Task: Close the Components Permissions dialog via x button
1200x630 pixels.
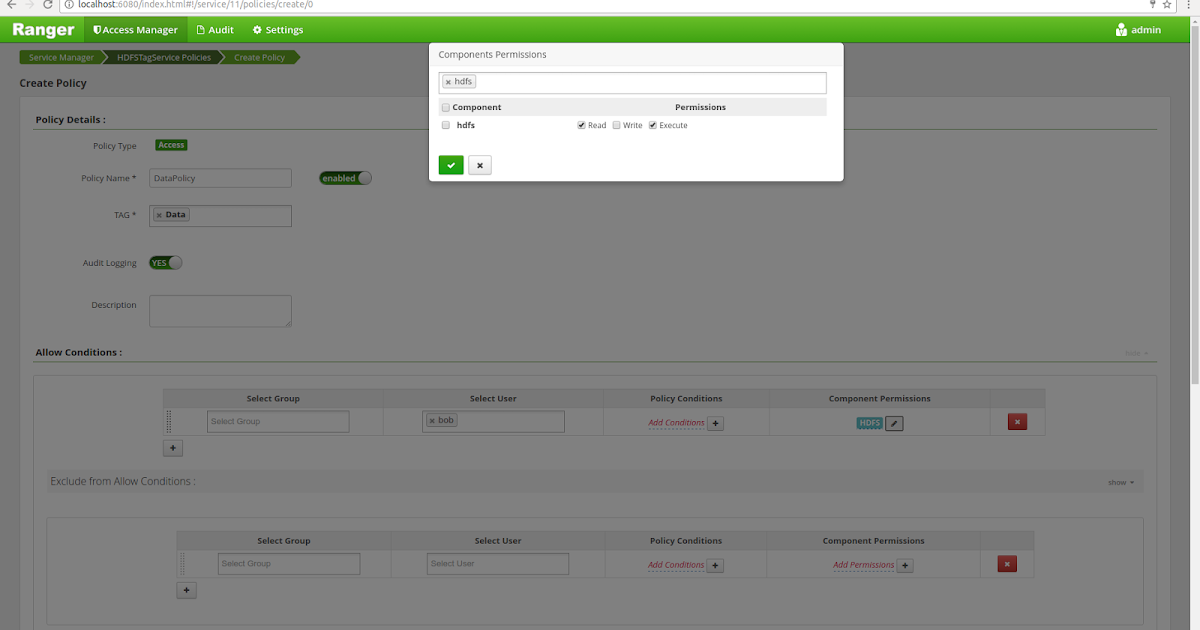Action: [x=479, y=164]
